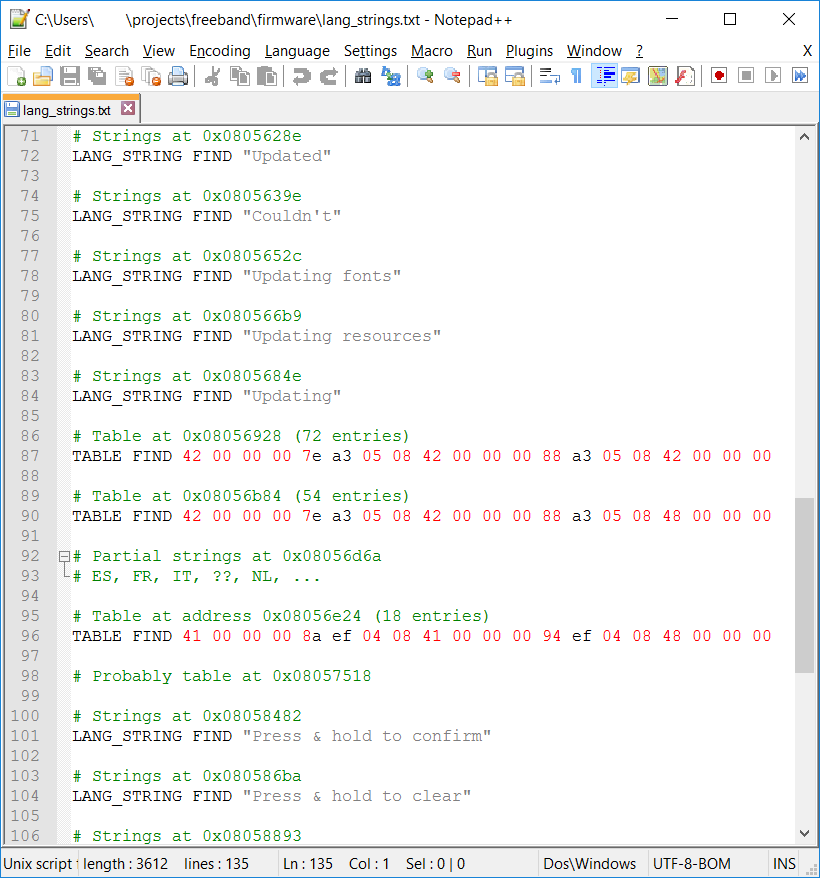Image resolution: width=820 pixels, height=878 pixels.
Task: Click "Press & hold to confirm" string on line 101
Action: click(367, 736)
